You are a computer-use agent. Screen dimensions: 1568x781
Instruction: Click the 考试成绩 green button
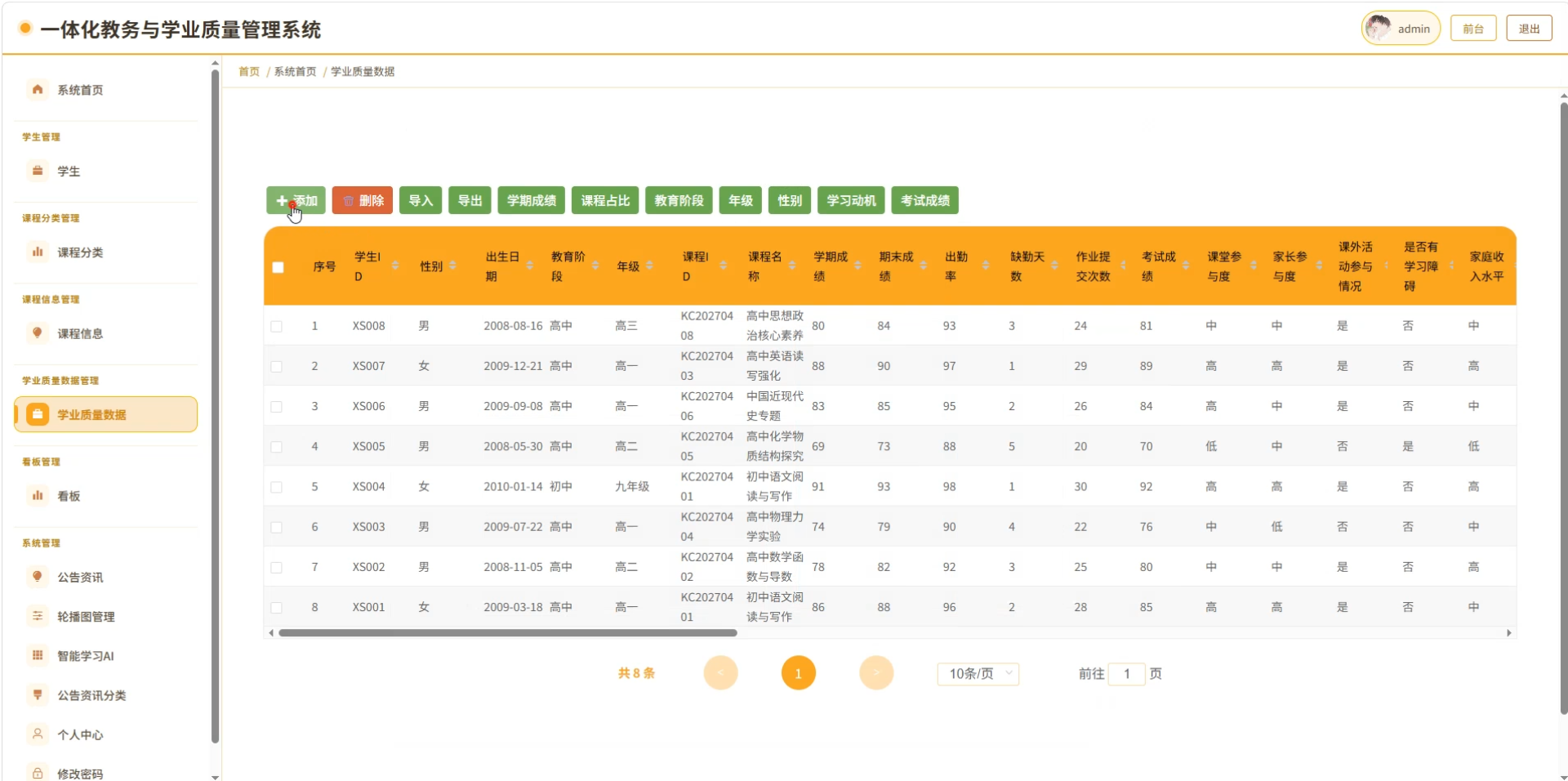924,200
